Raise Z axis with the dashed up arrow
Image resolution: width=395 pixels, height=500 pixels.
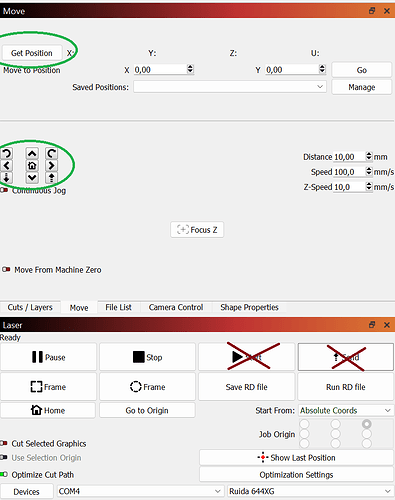tap(51, 177)
